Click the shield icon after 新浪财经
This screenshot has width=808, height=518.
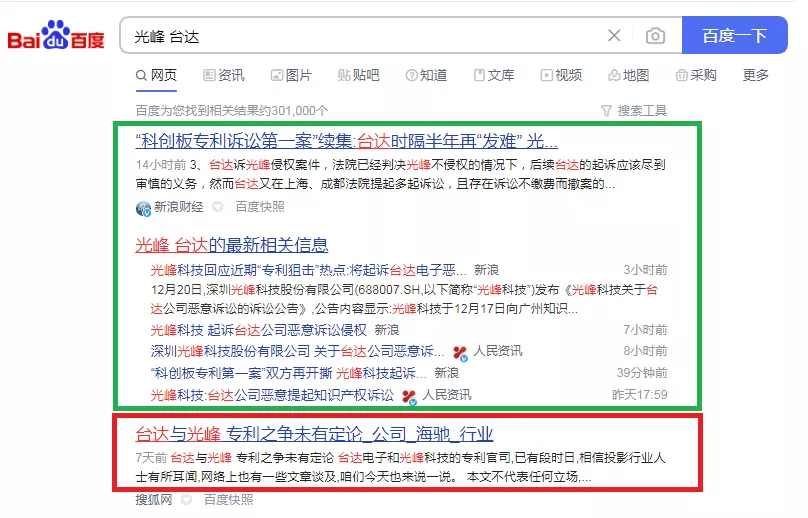[218, 207]
